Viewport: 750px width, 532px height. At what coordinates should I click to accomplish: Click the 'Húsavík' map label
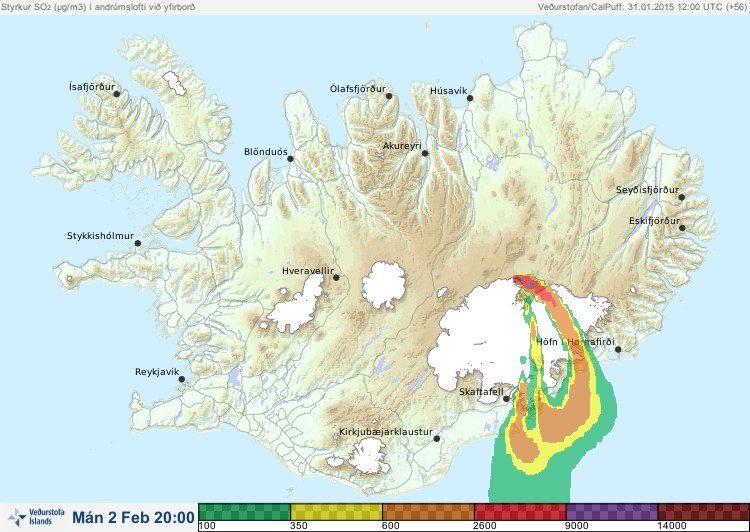[449, 91]
